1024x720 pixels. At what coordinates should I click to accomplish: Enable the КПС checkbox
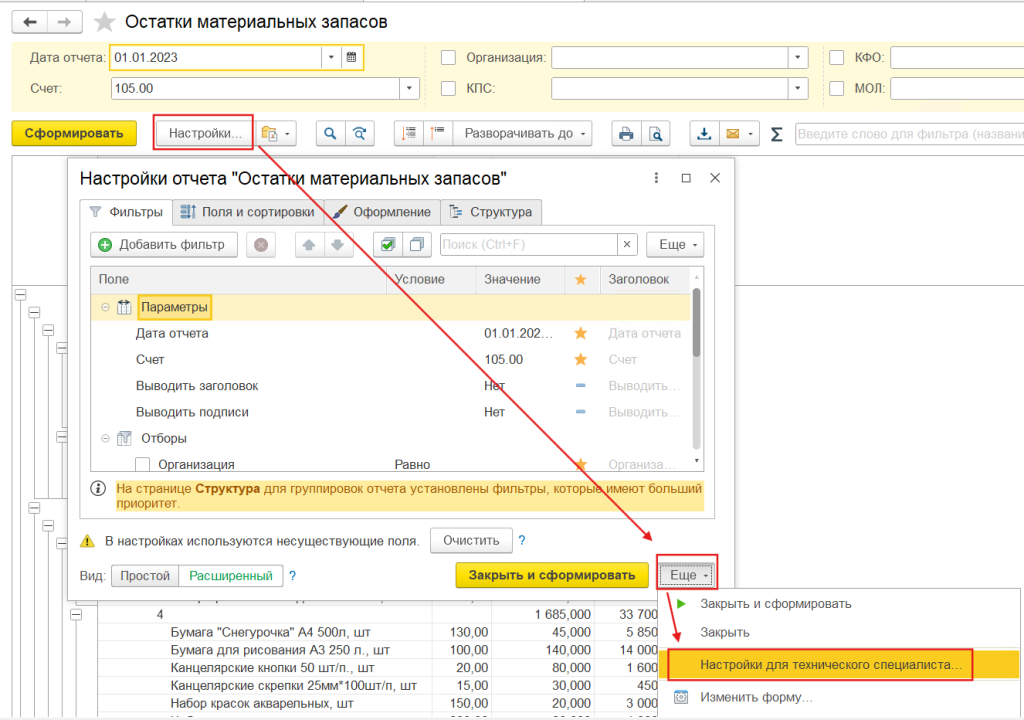(x=449, y=88)
